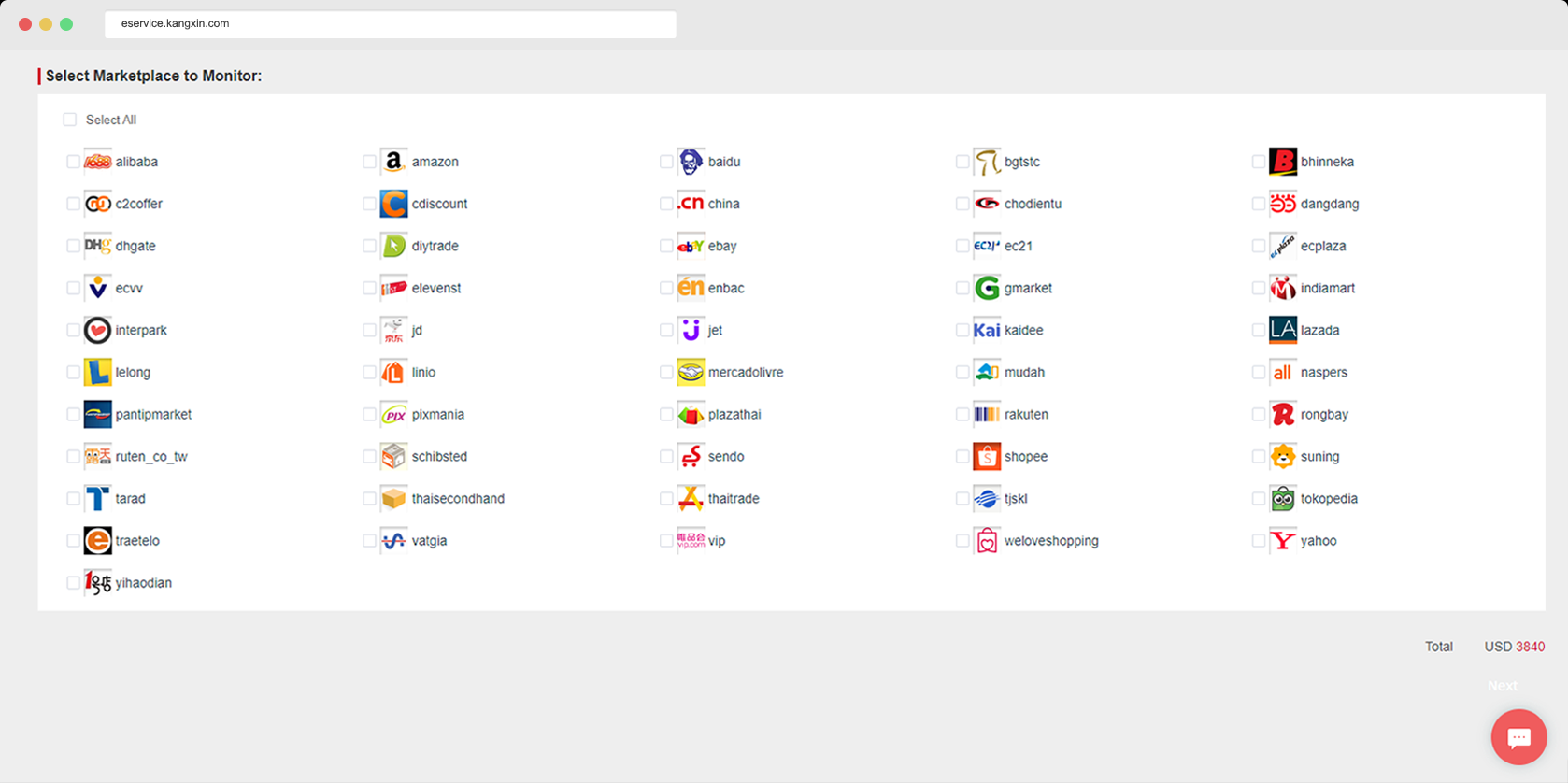Click the ruten_co_tw label
Screen dimensions: 1568x783
(x=151, y=456)
